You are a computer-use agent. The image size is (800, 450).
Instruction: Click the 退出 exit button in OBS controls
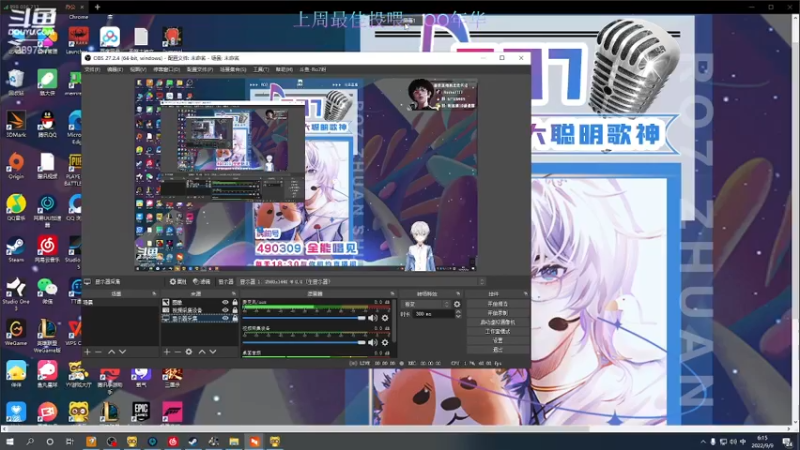point(497,349)
